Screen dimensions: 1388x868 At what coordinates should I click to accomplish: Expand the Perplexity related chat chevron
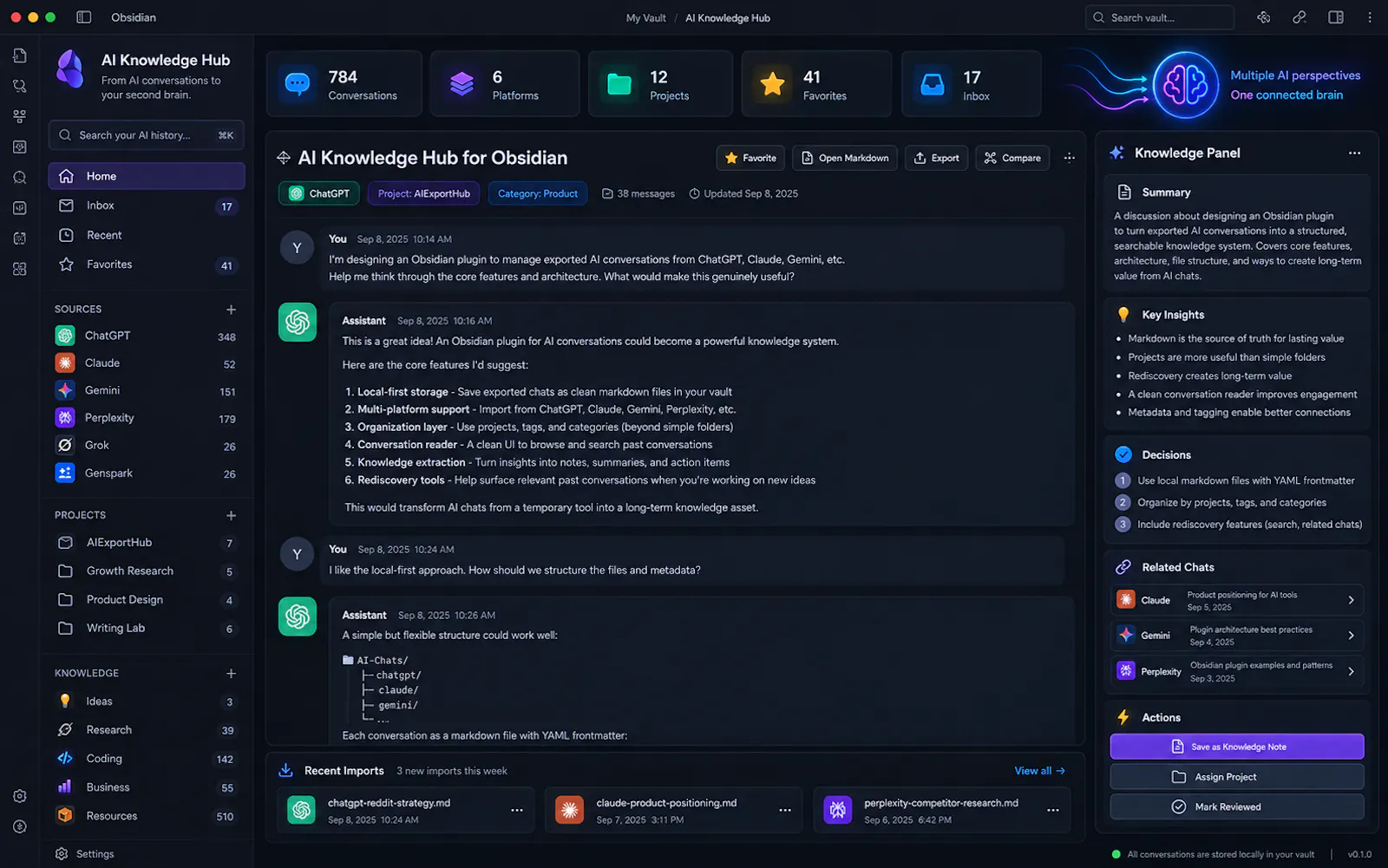click(x=1351, y=671)
